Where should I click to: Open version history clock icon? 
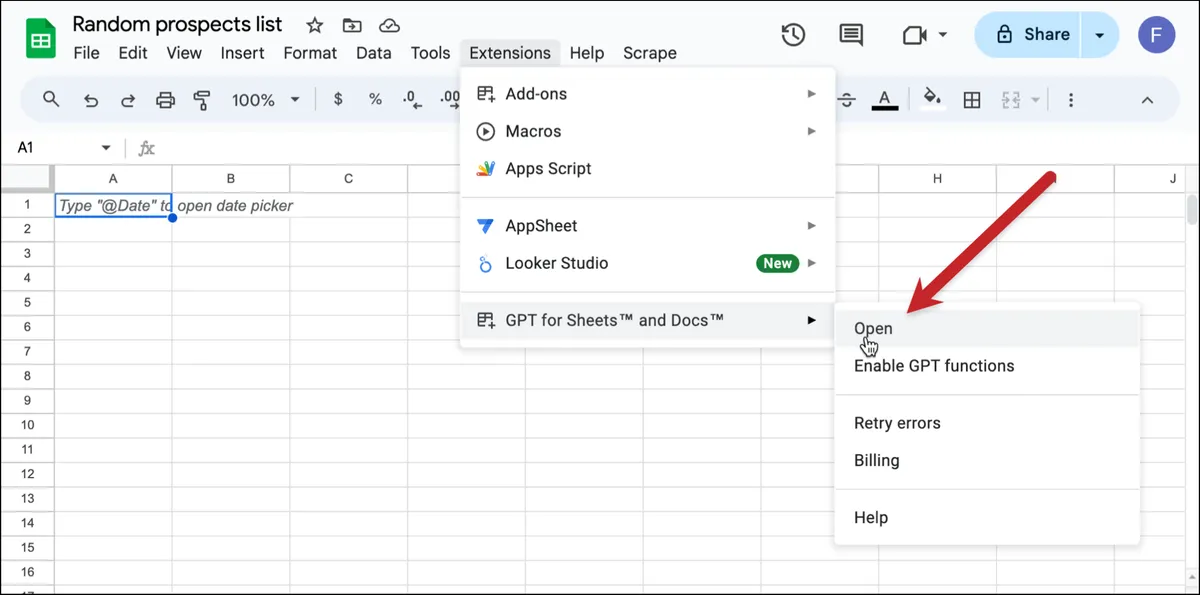pyautogui.click(x=793, y=35)
